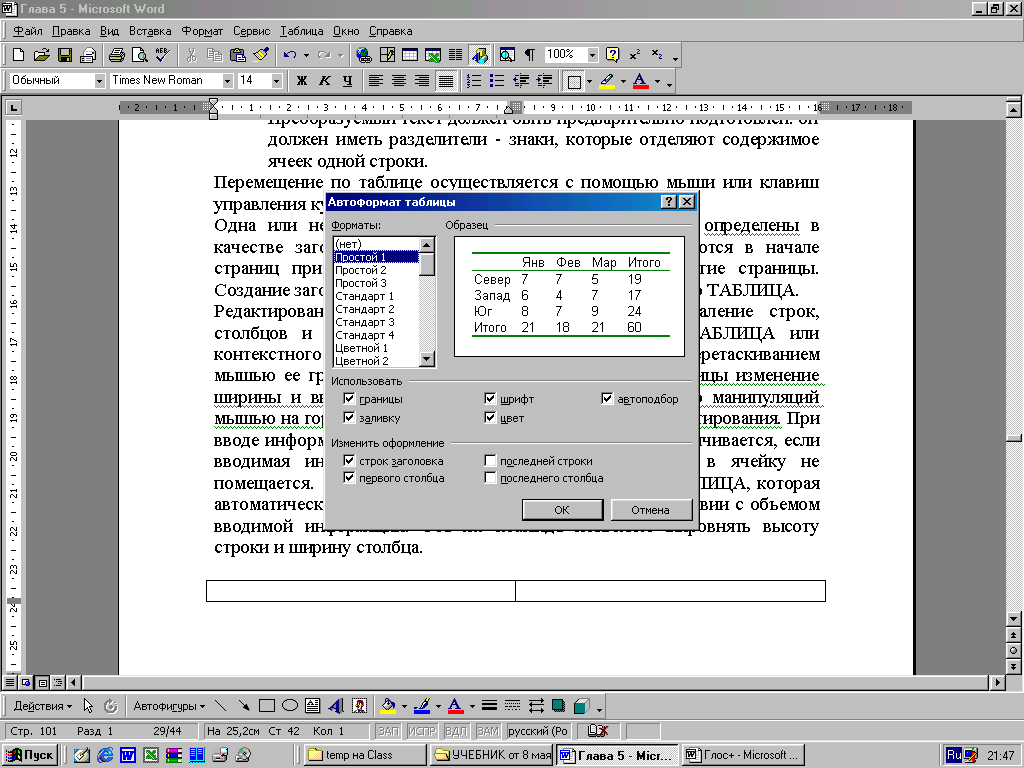Click the OK button in dialog
The width and height of the screenshot is (1024, 768).
pos(562,510)
